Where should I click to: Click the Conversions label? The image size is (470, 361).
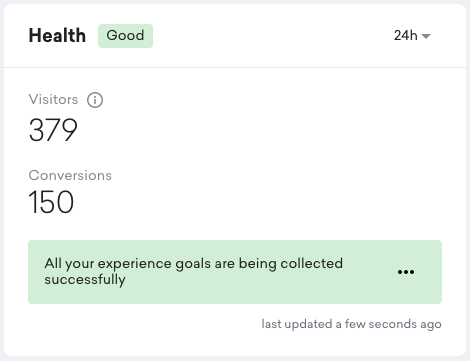70,175
